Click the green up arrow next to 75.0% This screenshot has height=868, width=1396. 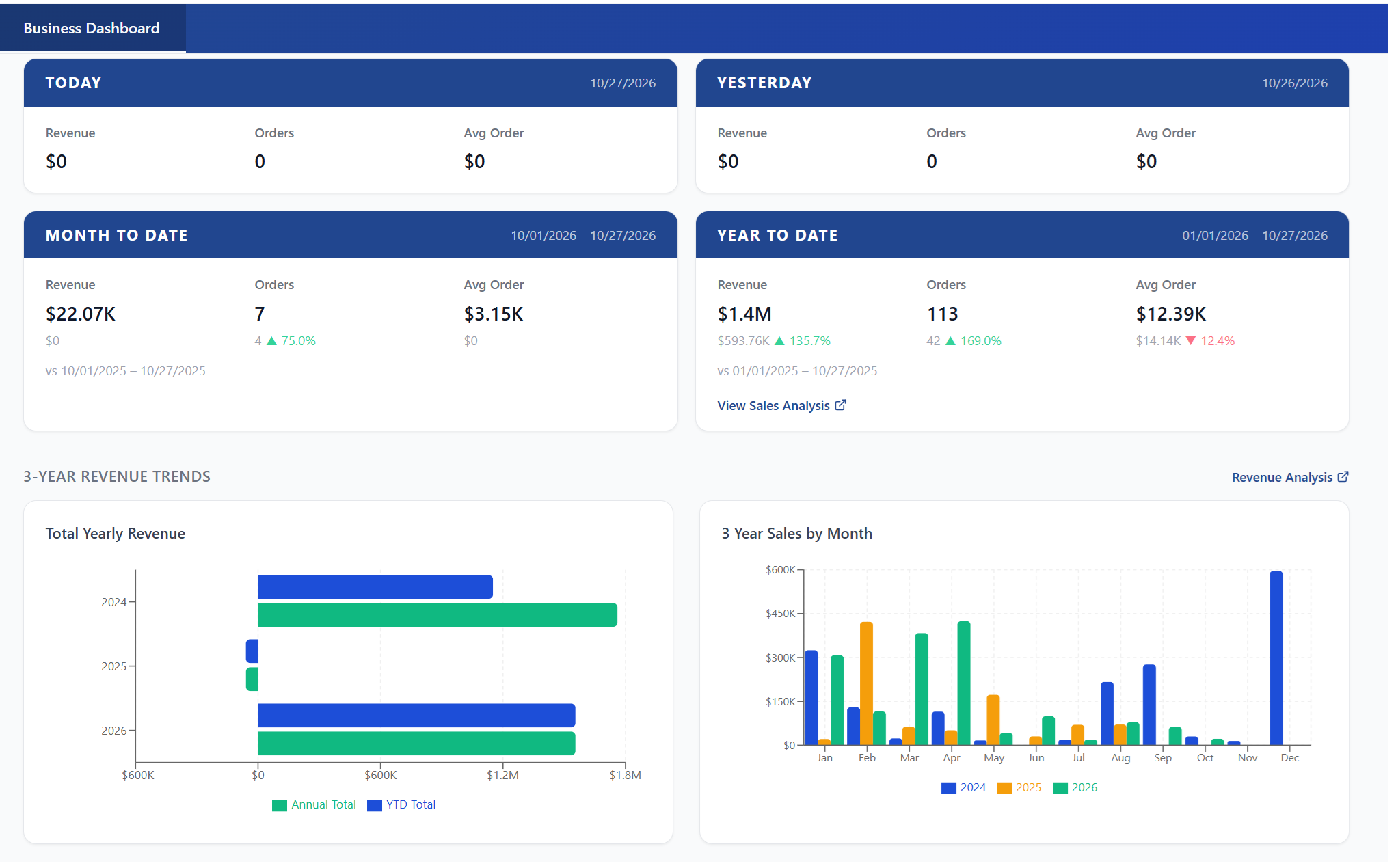click(271, 341)
